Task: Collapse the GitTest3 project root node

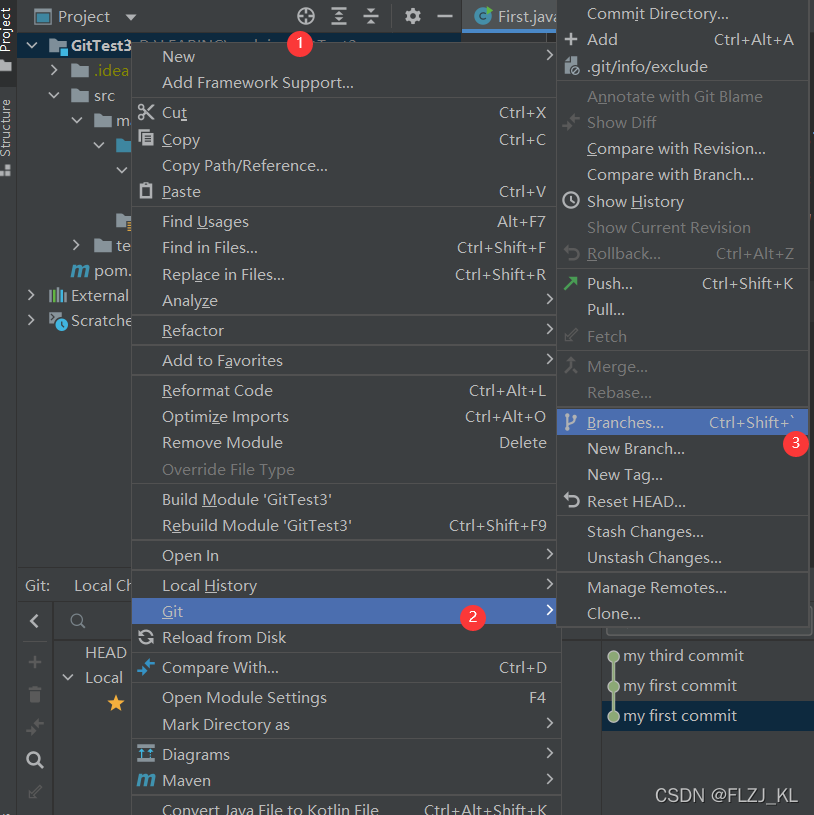Action: pos(32,46)
